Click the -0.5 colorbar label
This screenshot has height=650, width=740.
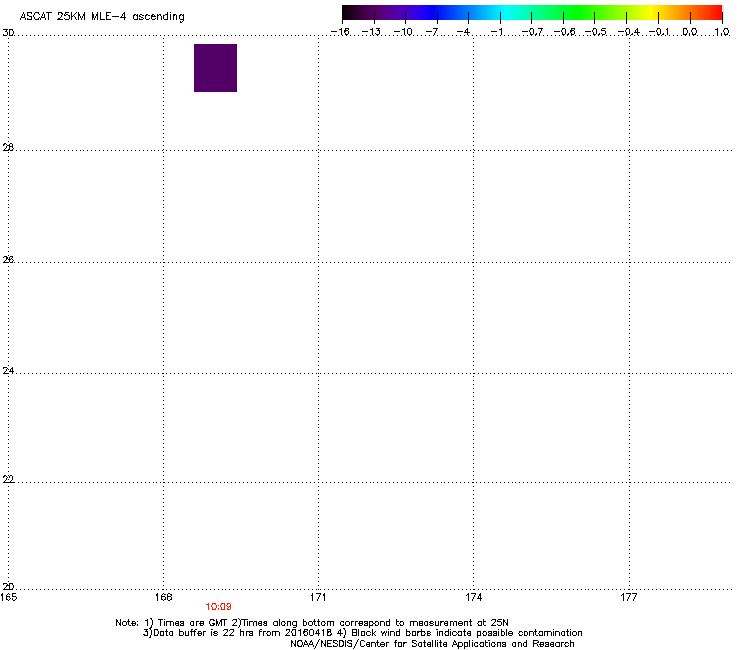click(x=596, y=32)
